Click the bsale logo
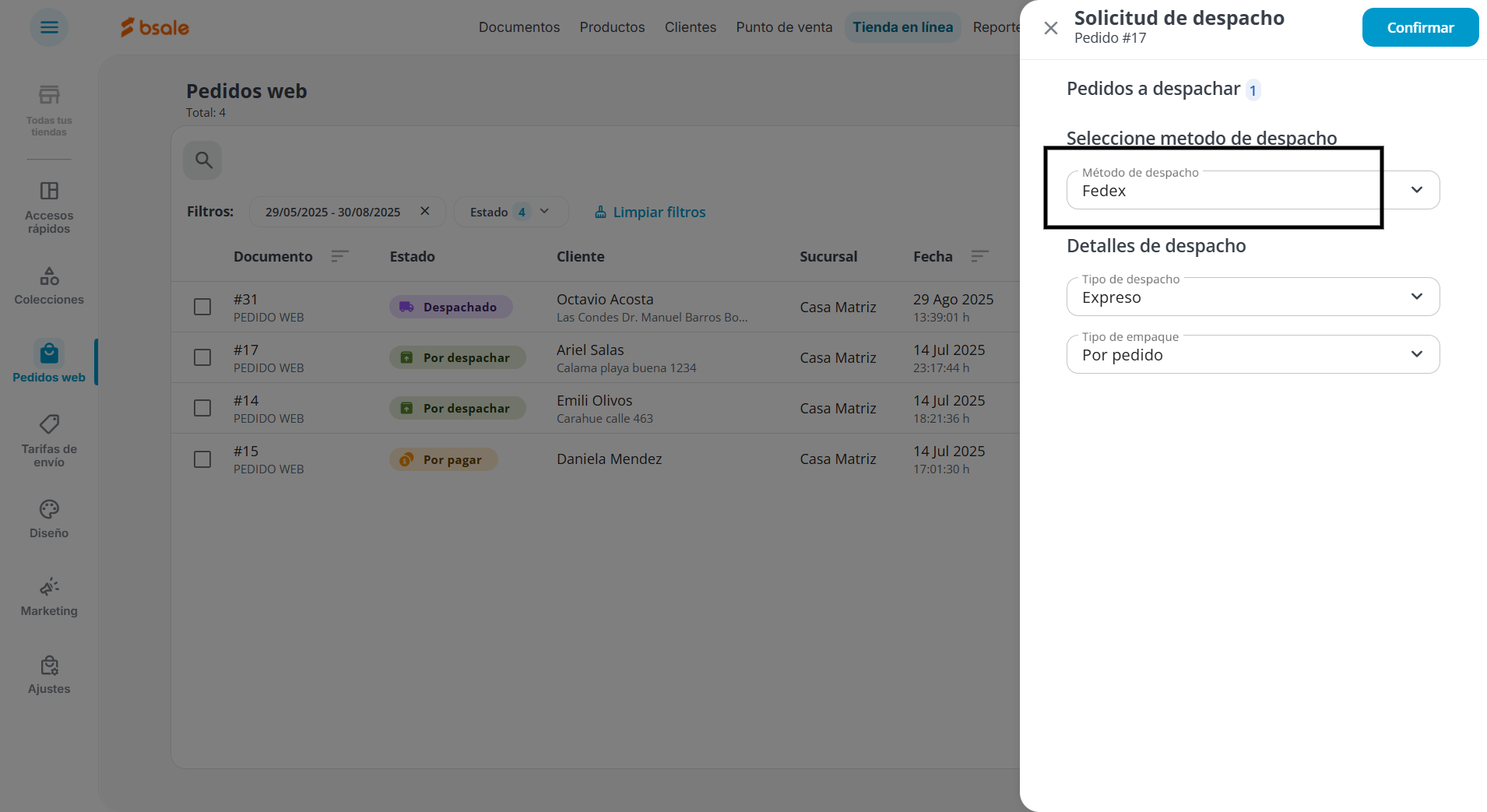The image size is (1487, 812). 155,27
